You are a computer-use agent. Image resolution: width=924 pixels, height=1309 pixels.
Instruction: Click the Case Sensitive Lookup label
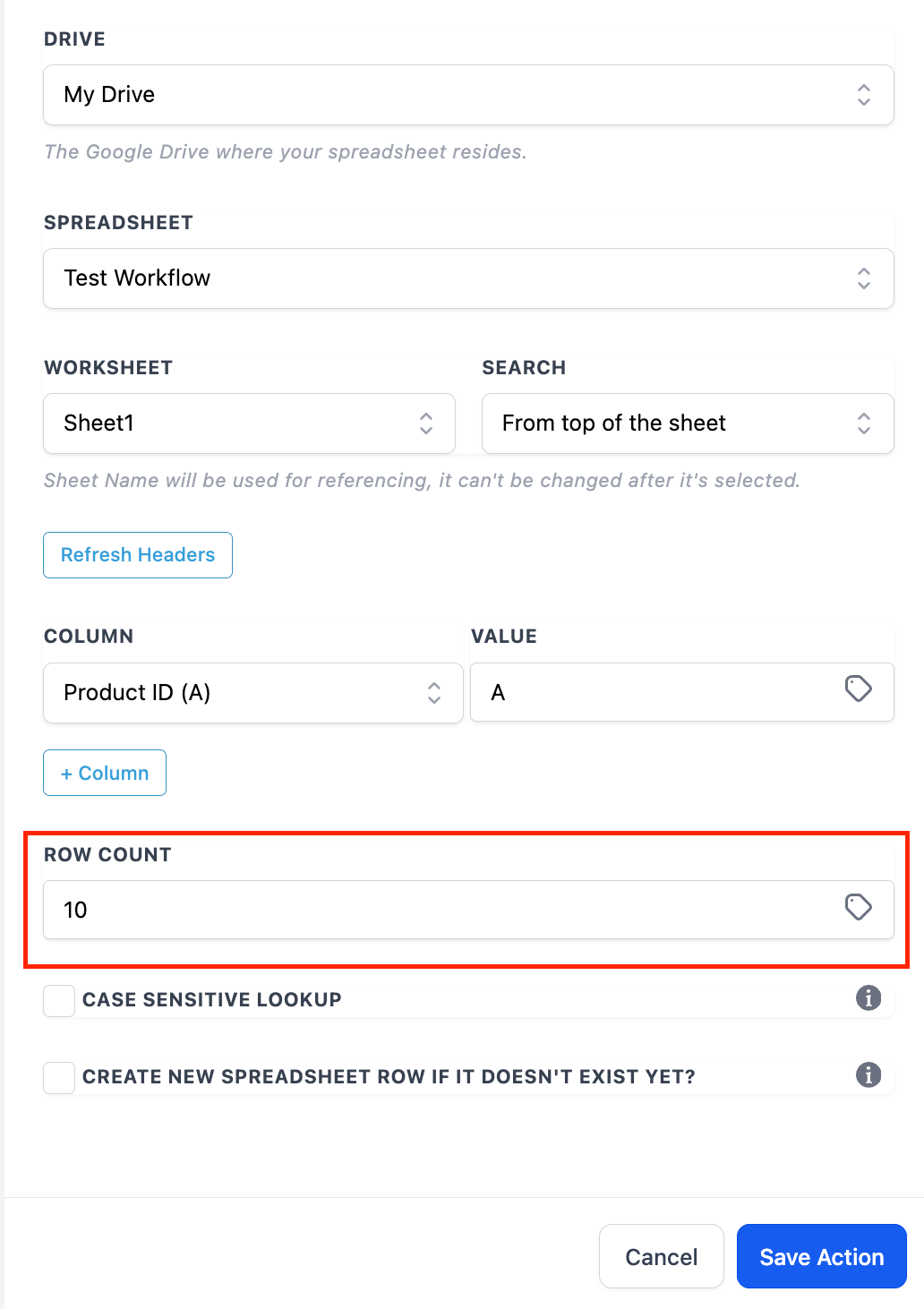[x=212, y=1000]
